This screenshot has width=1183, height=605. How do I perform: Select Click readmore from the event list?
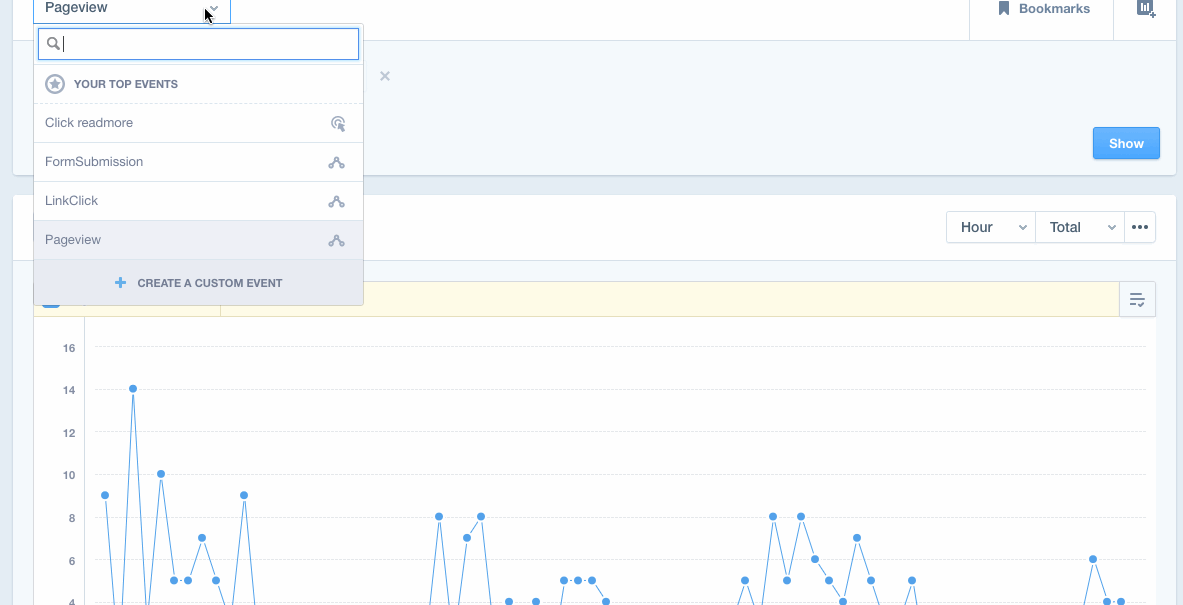[x=89, y=123]
